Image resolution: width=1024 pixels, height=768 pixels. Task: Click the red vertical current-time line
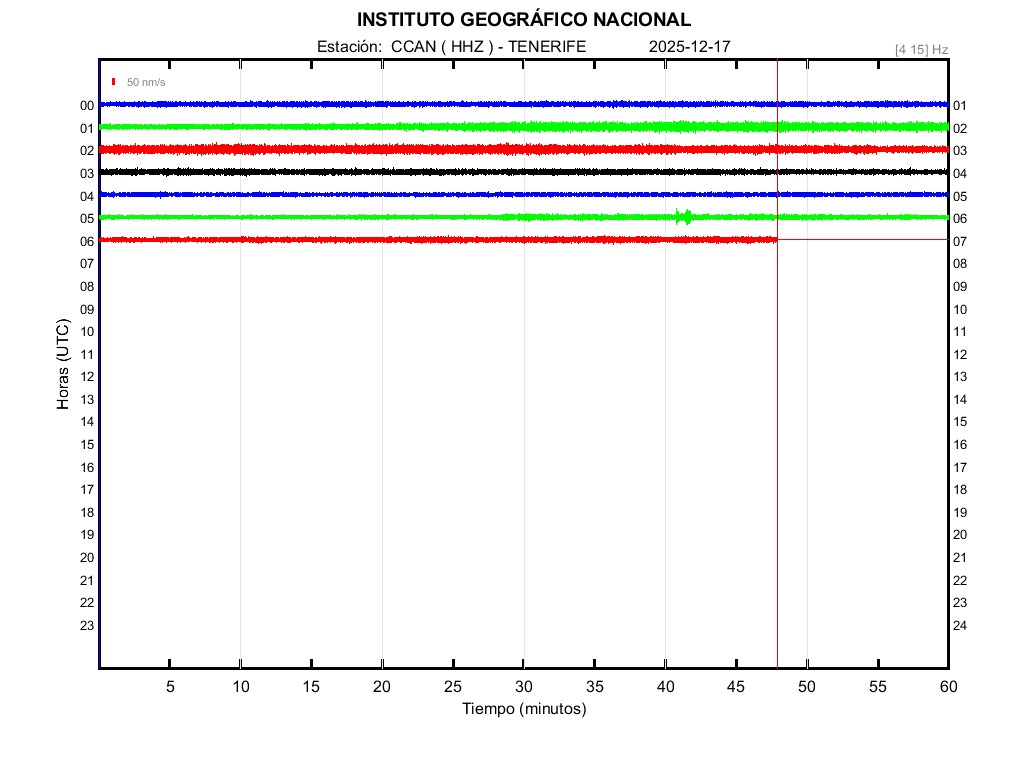(x=777, y=400)
